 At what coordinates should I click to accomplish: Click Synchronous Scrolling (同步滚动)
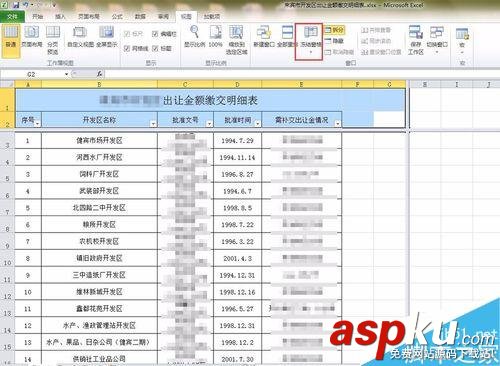coord(376,41)
